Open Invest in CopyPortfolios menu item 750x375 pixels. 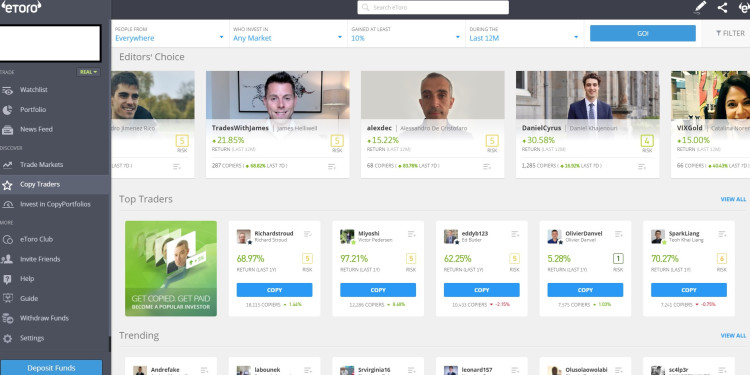click(55, 204)
